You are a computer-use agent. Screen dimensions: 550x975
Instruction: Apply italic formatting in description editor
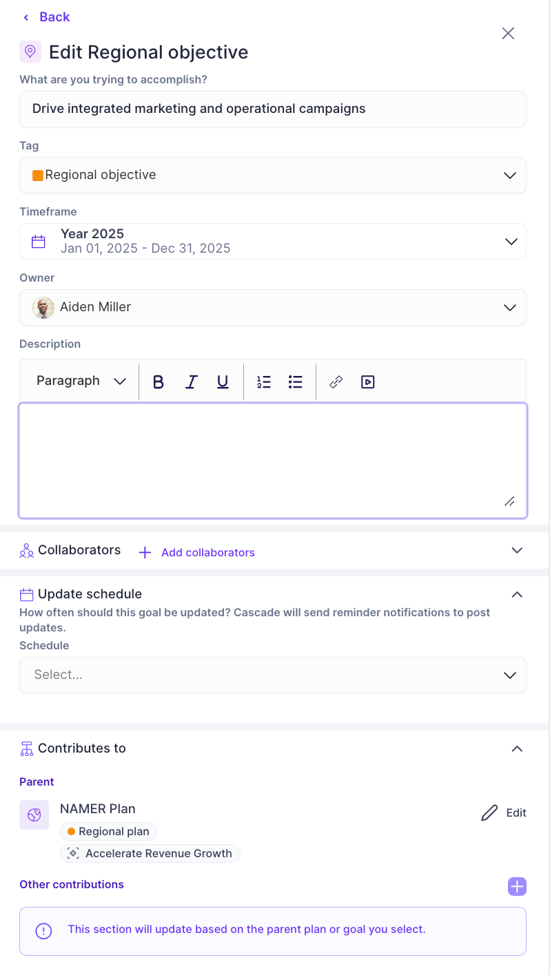click(x=191, y=382)
